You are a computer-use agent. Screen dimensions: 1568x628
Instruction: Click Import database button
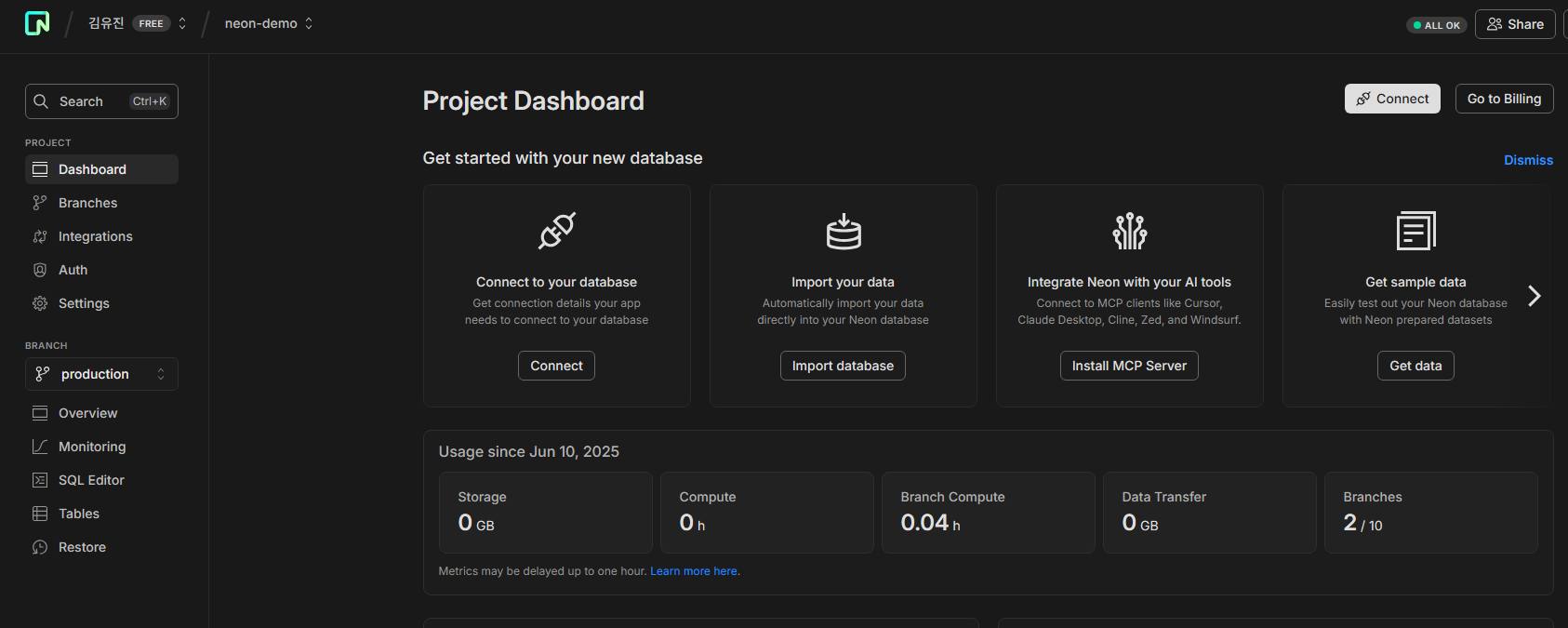(x=843, y=366)
